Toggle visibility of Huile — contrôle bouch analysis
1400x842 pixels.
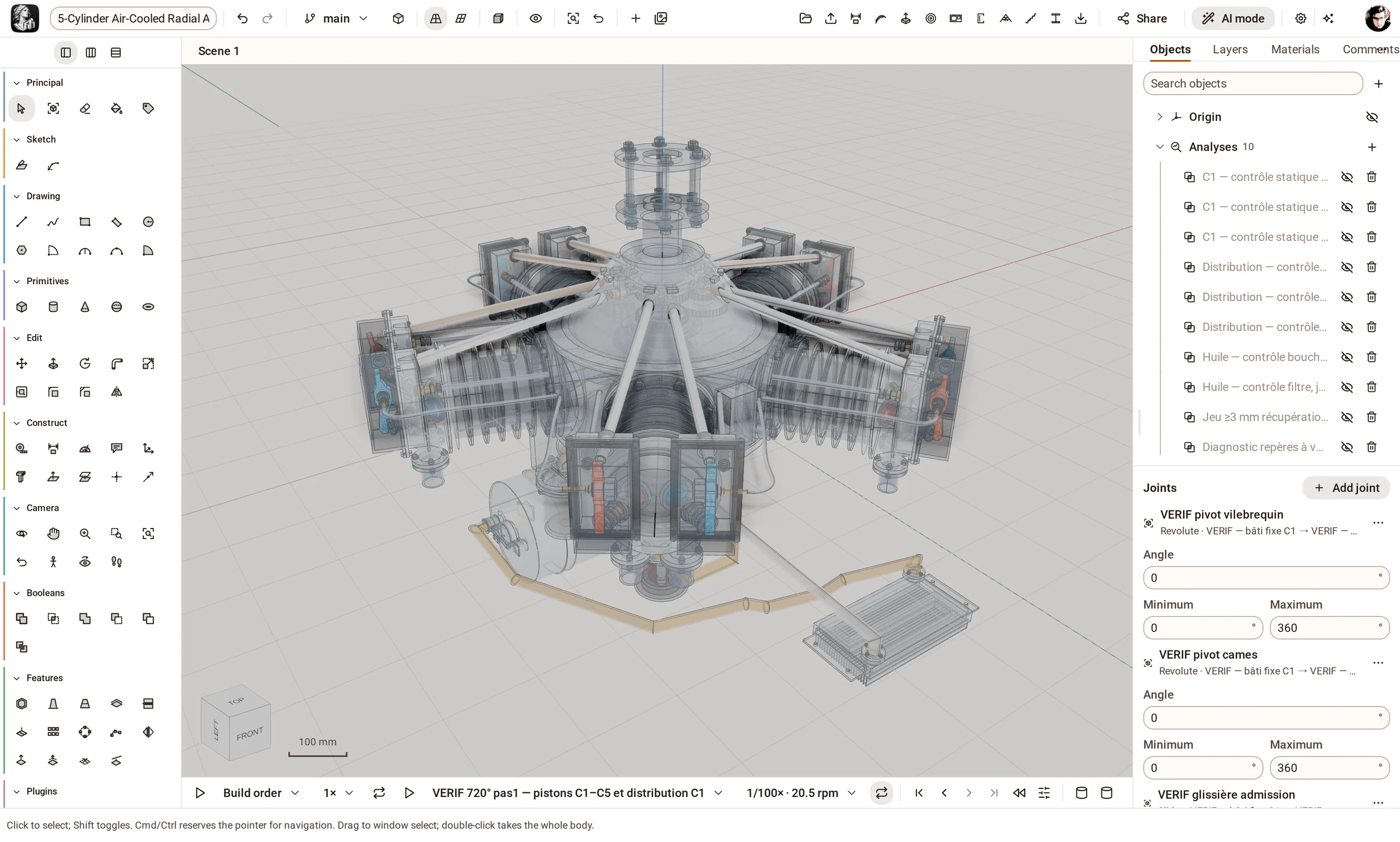pos(1347,357)
